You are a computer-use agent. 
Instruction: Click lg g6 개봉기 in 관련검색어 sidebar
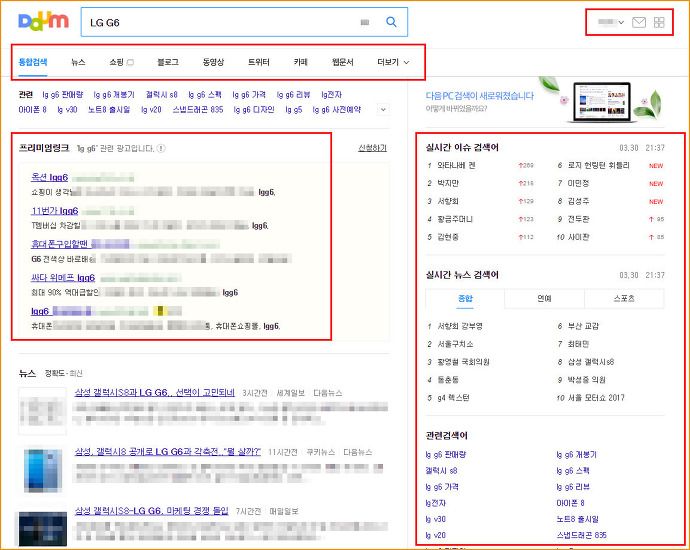(x=576, y=455)
